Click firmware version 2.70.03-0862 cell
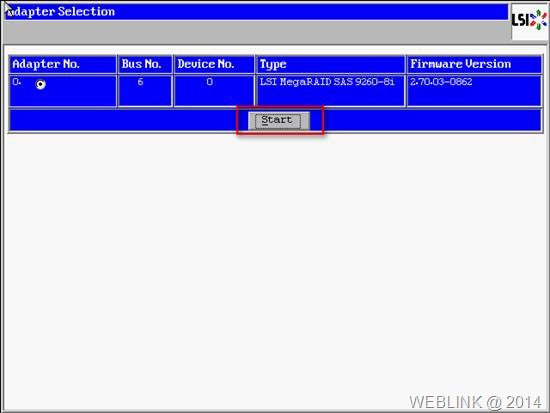The height and width of the screenshot is (413, 550). click(x=441, y=82)
